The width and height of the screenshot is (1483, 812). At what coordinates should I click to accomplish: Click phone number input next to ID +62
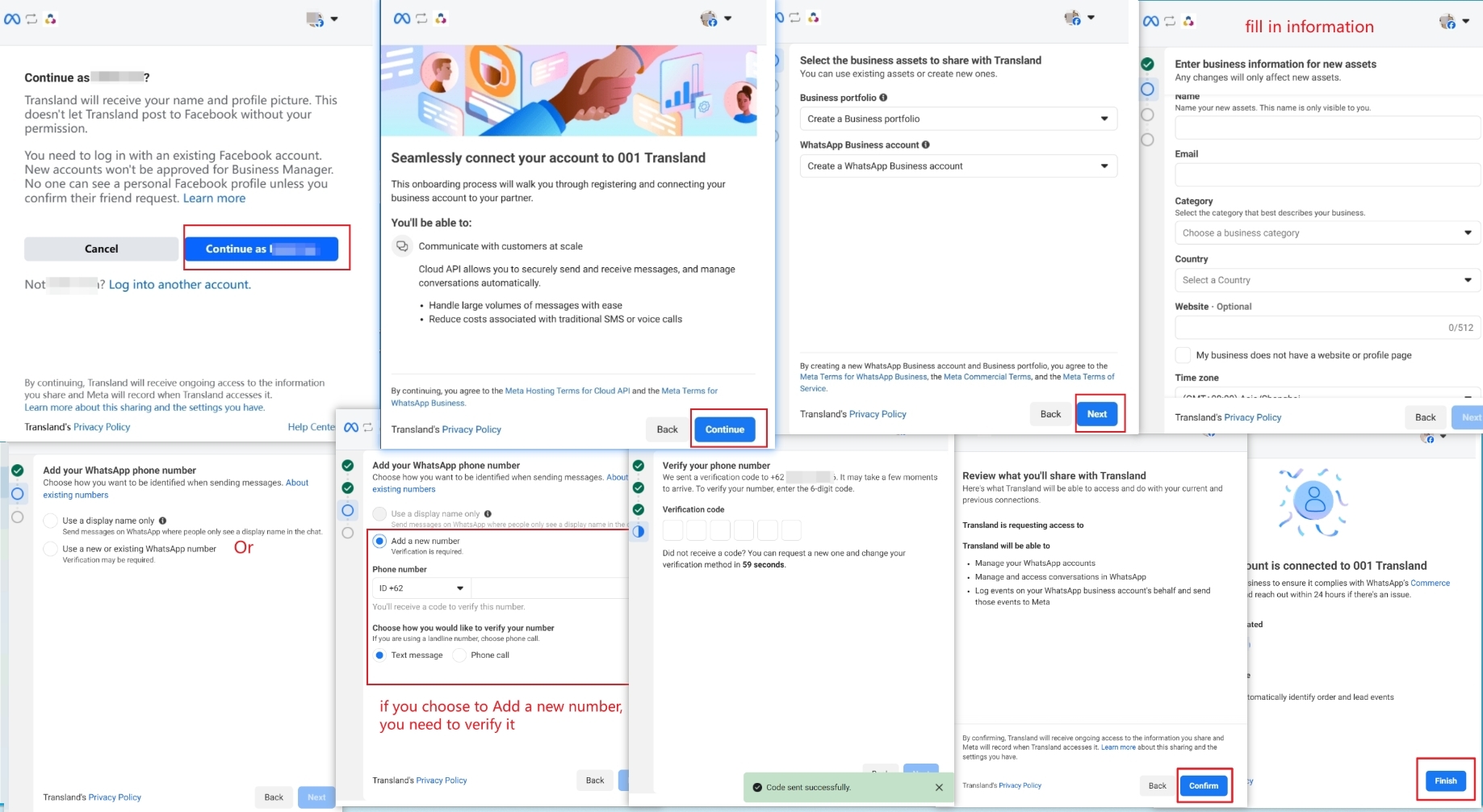(x=550, y=588)
